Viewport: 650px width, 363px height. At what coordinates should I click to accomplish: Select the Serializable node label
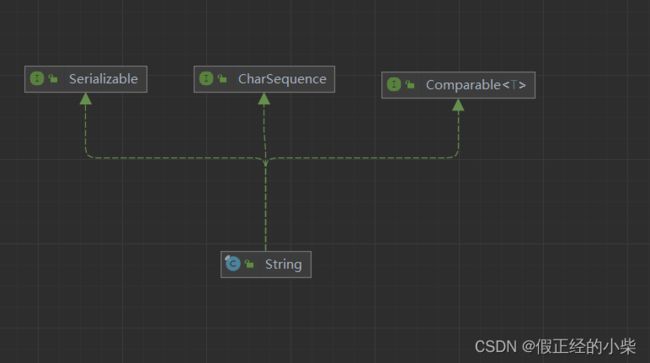103,79
